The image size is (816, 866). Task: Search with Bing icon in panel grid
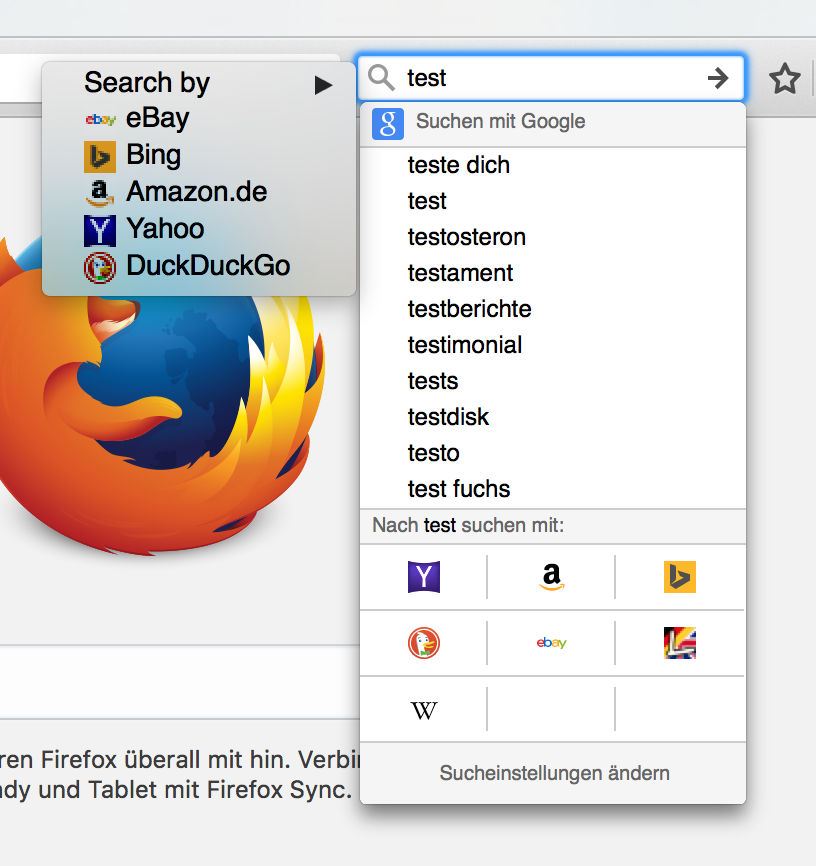[x=680, y=577]
